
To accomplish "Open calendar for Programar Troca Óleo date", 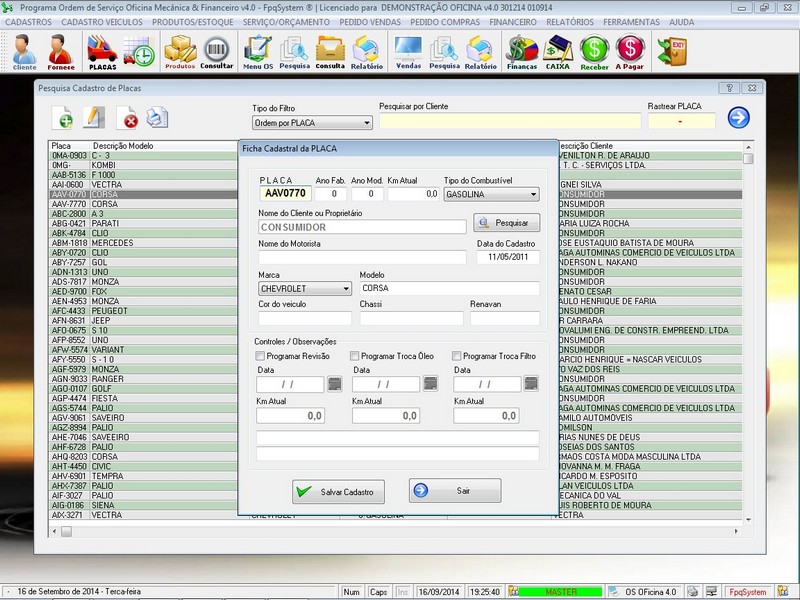I will tap(431, 383).
